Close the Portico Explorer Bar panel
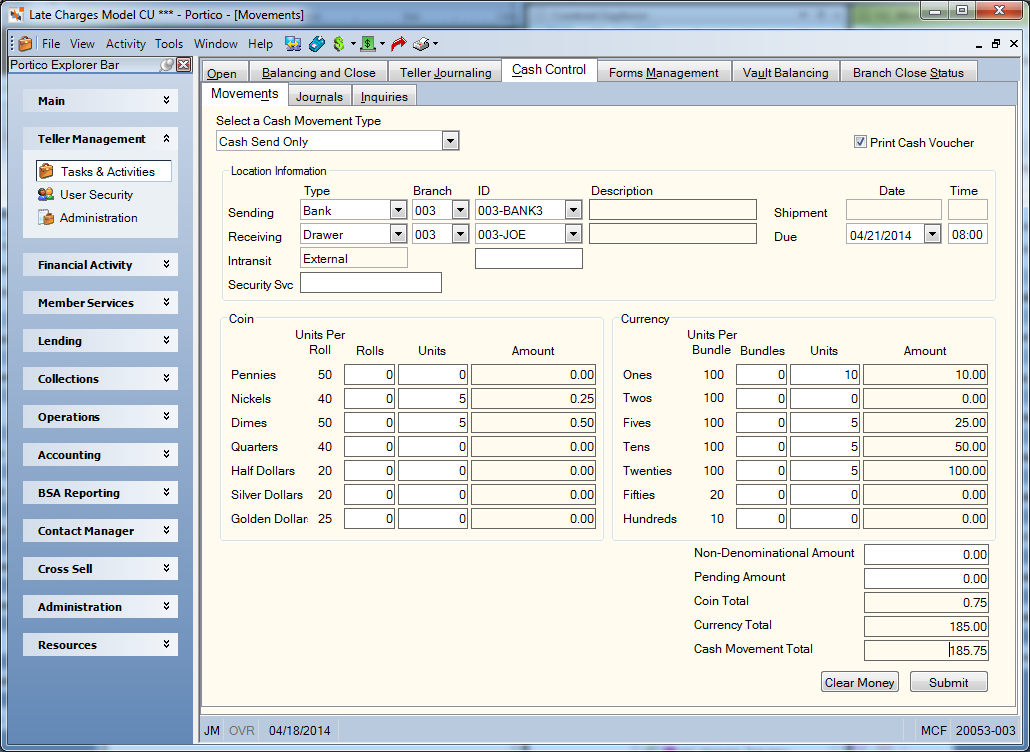Screen dimensions: 1030x752 pyautogui.click(x=184, y=64)
